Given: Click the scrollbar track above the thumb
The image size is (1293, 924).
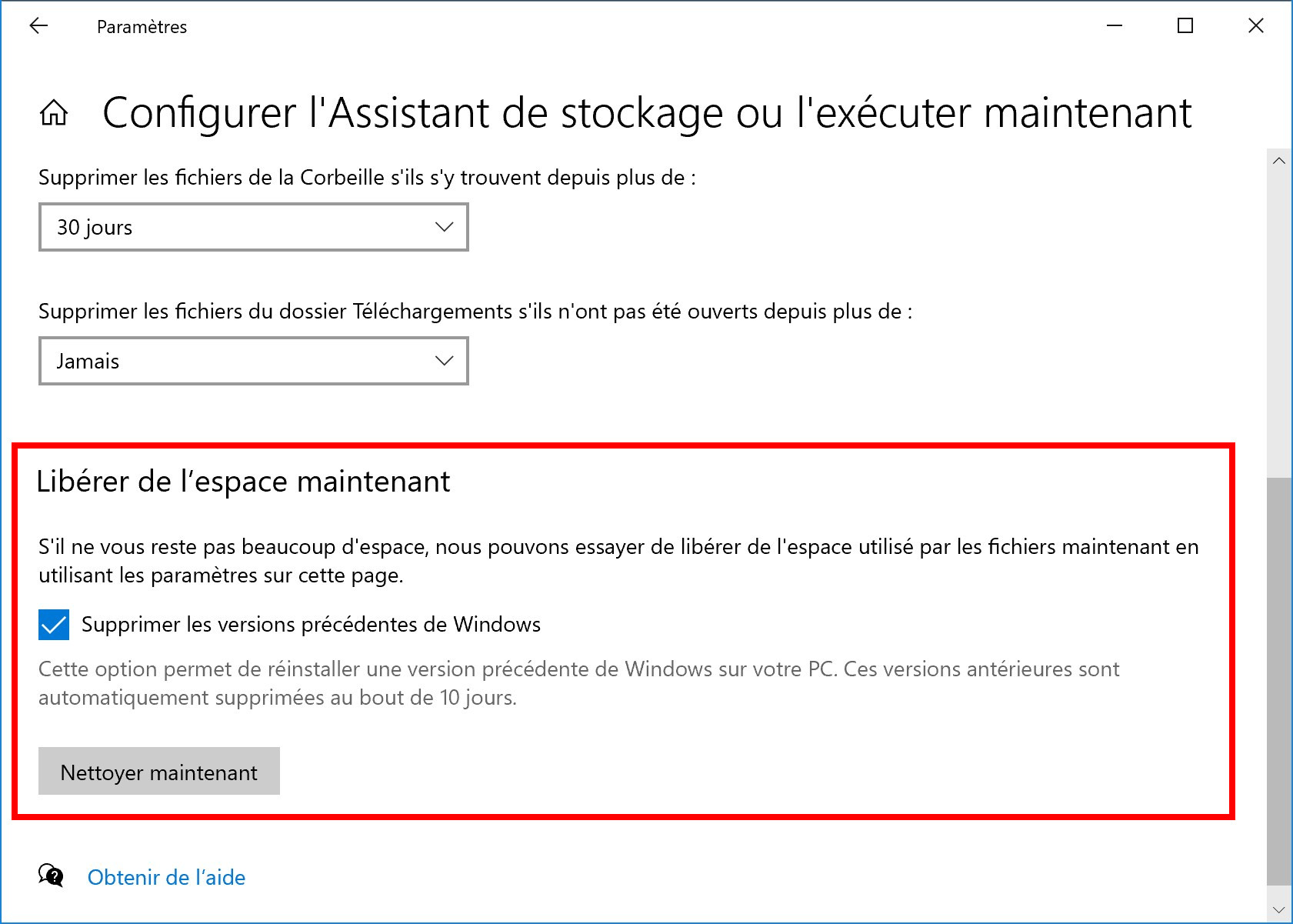Looking at the screenshot, I should (1279, 323).
